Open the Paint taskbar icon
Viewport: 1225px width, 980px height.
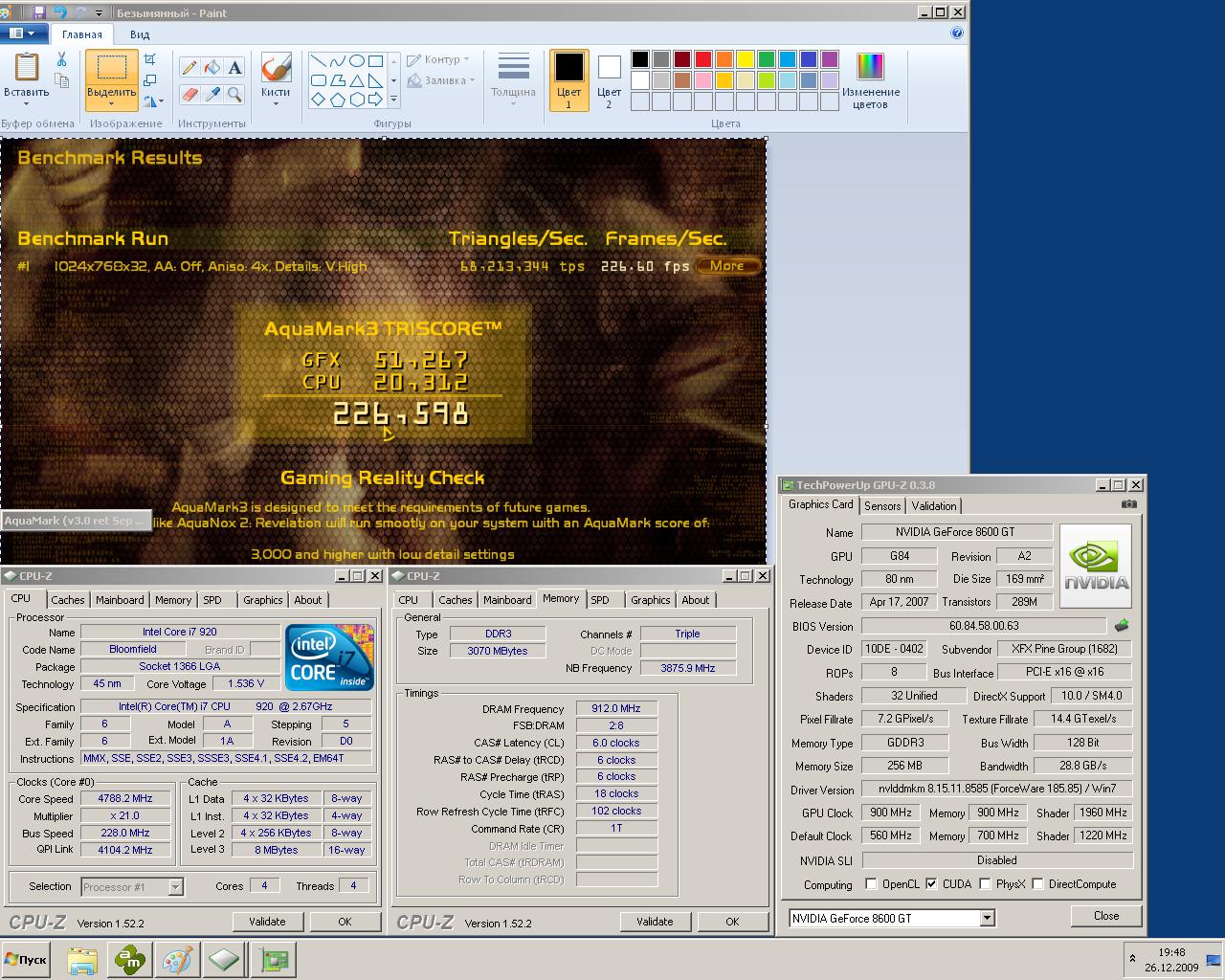click(x=176, y=960)
